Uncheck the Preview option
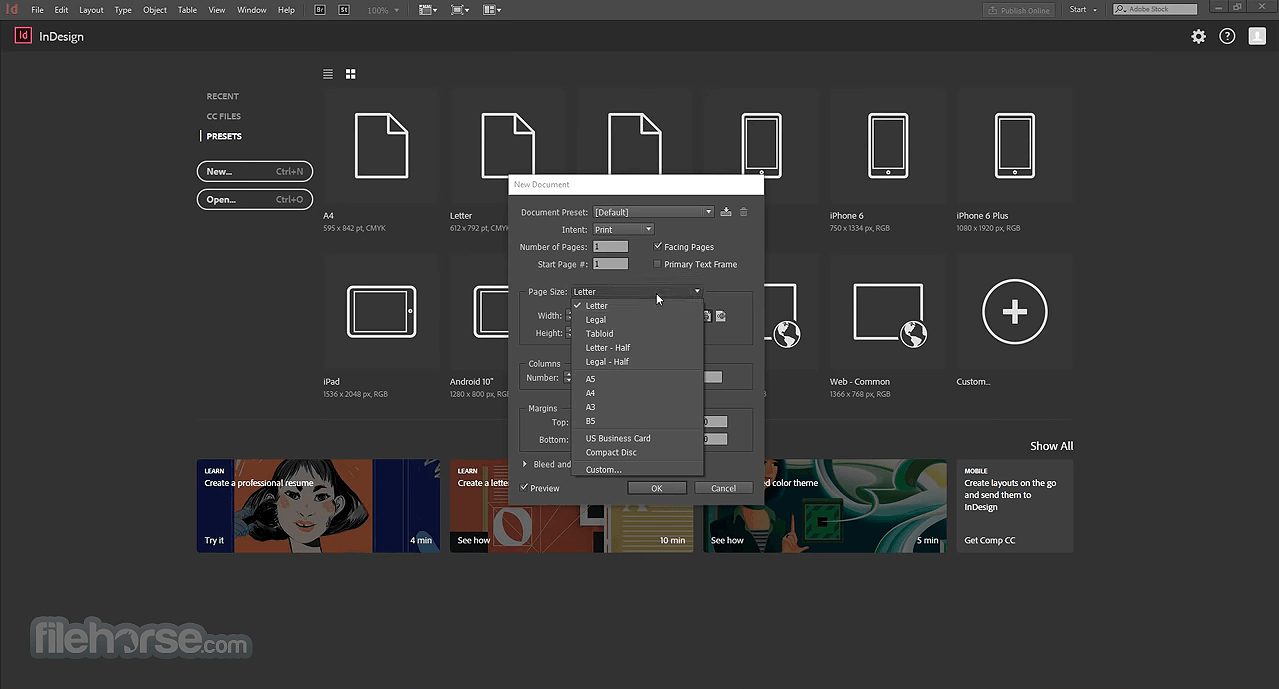 point(525,488)
